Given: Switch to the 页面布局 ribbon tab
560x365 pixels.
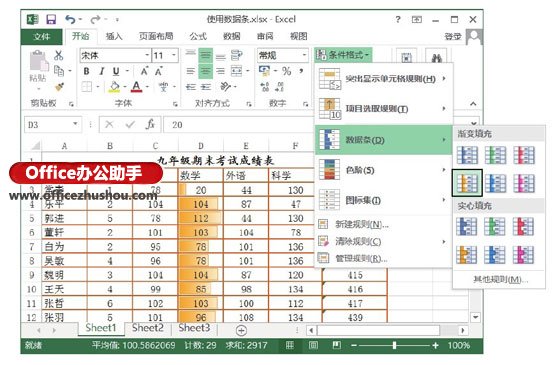Looking at the screenshot, I should click(156, 36).
